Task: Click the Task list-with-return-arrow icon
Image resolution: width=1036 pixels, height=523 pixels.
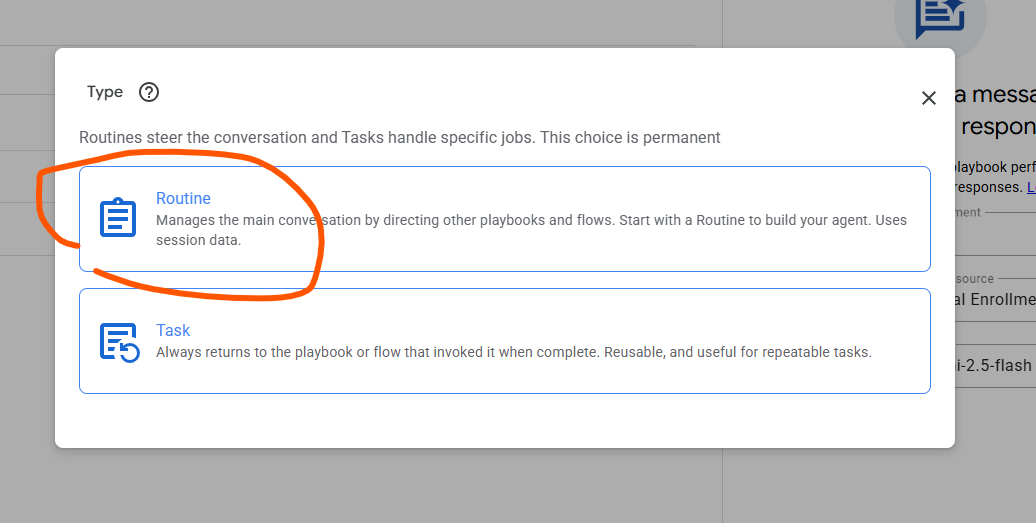Action: click(119, 342)
